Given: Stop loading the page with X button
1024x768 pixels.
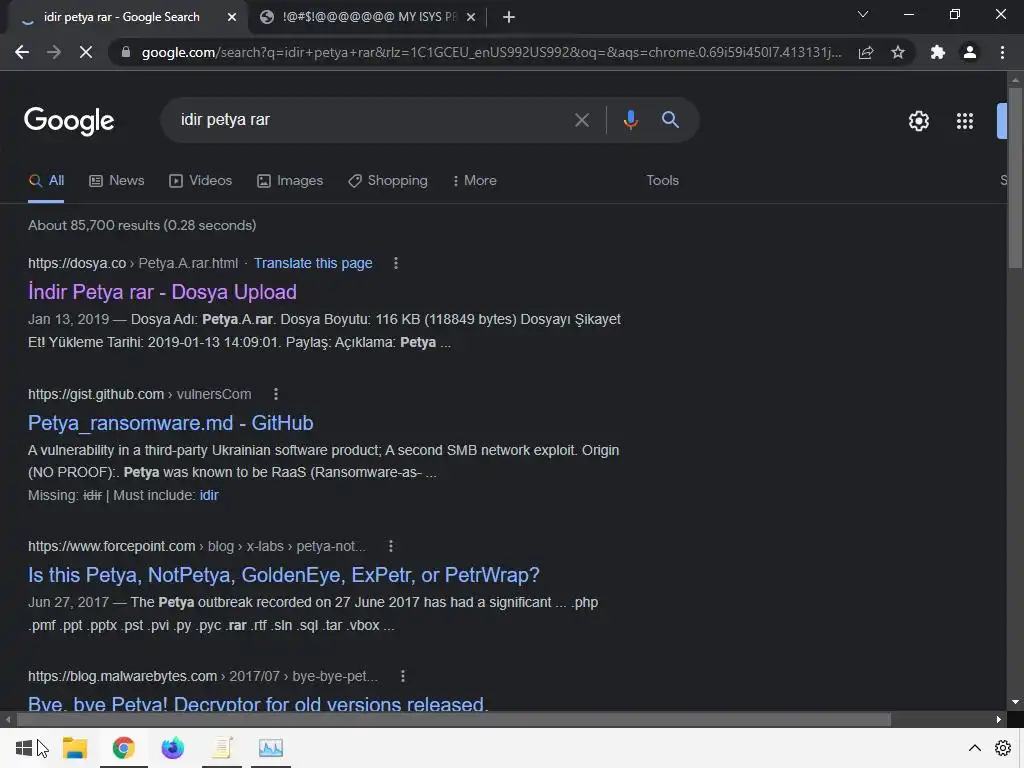Looking at the screenshot, I should 86,52.
